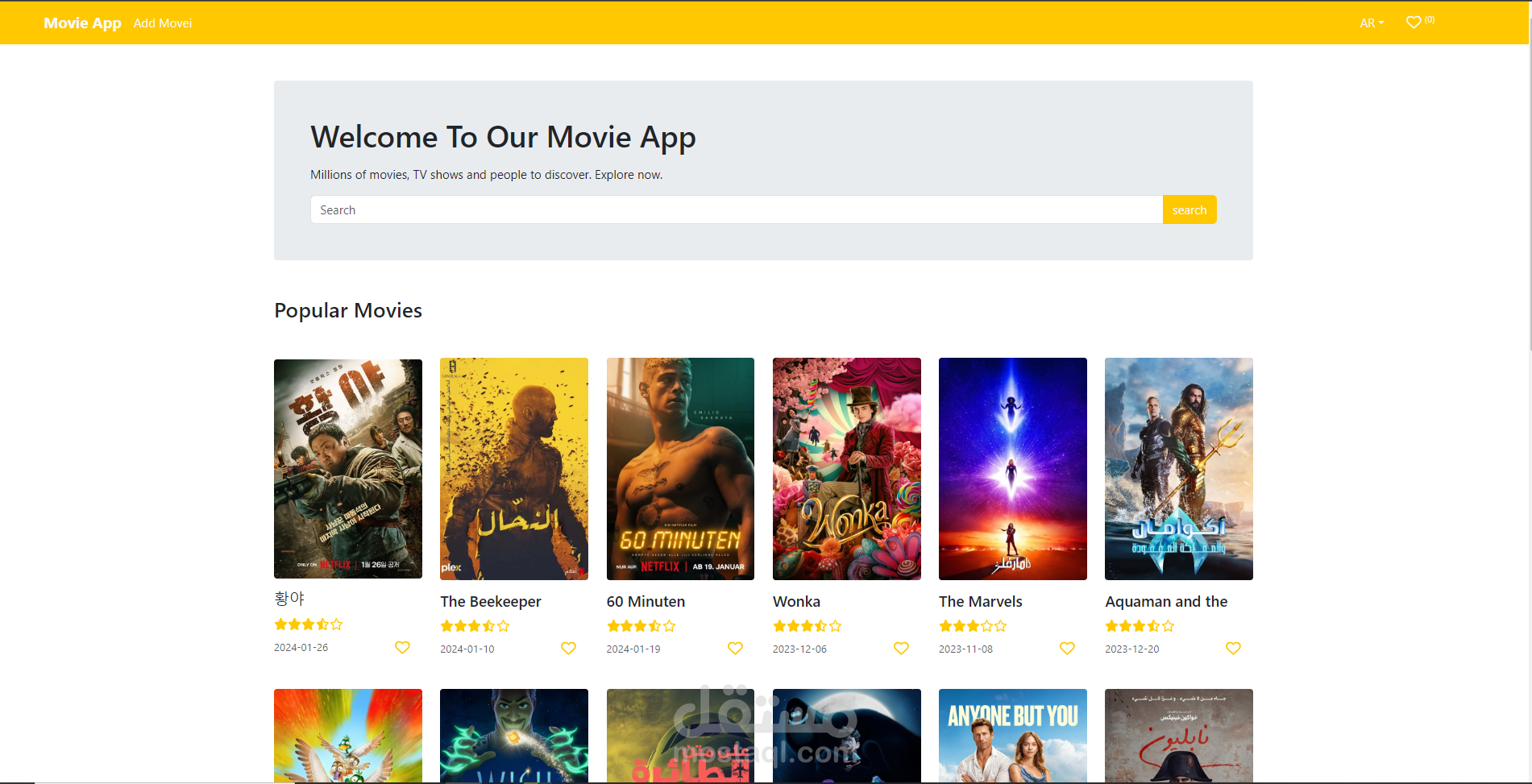Click the star rating under Aquaman
Image resolution: width=1532 pixels, height=784 pixels.
(x=1140, y=626)
